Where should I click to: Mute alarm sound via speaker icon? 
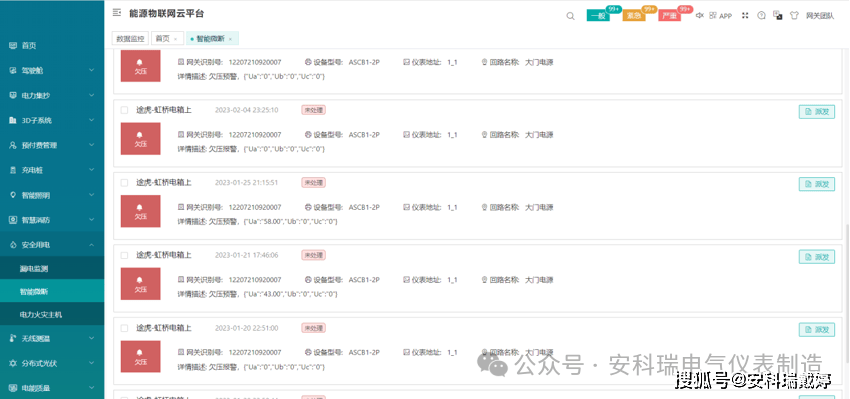[699, 16]
